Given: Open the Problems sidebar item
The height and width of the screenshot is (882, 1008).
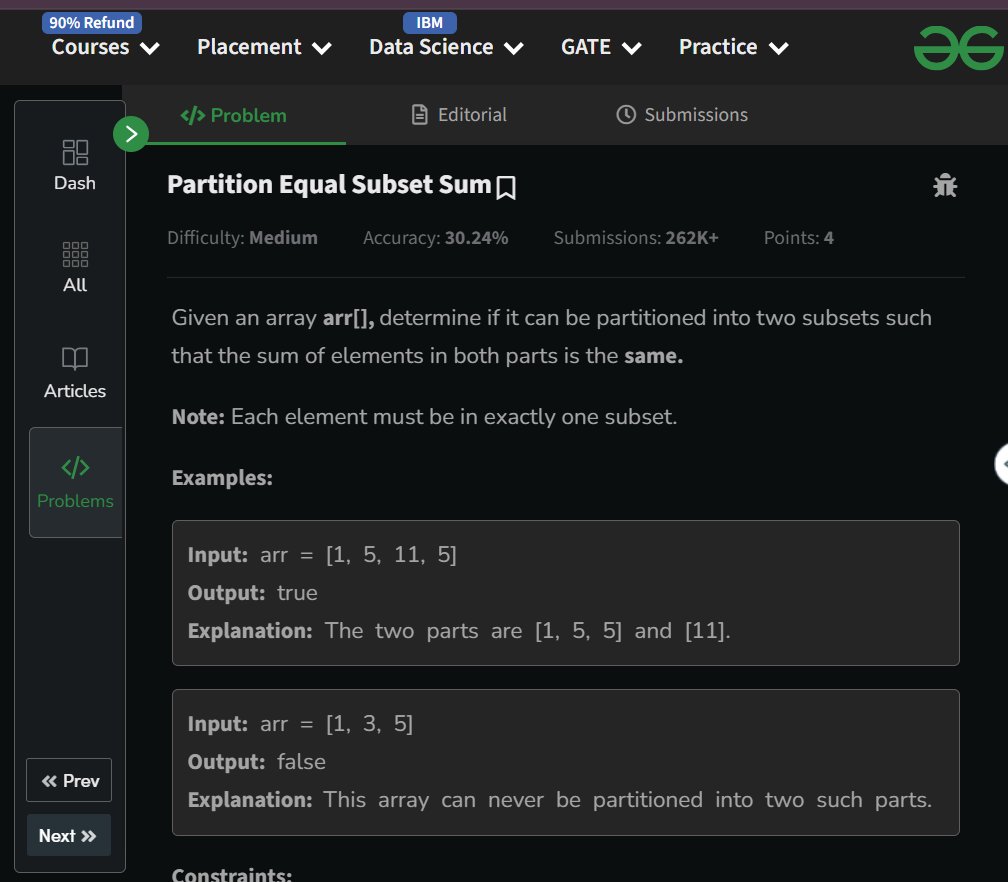Looking at the screenshot, I should pos(75,482).
